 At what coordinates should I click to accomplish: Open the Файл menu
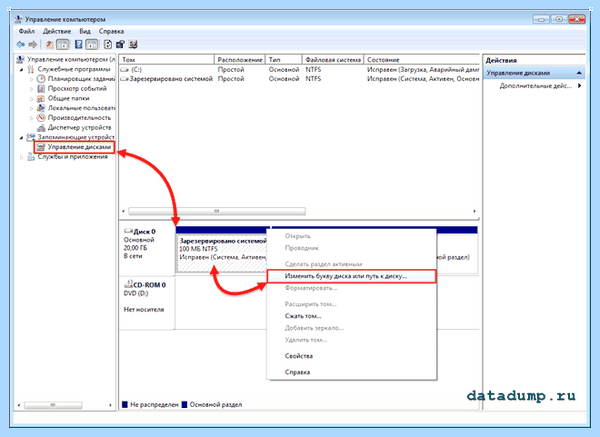[x=27, y=31]
